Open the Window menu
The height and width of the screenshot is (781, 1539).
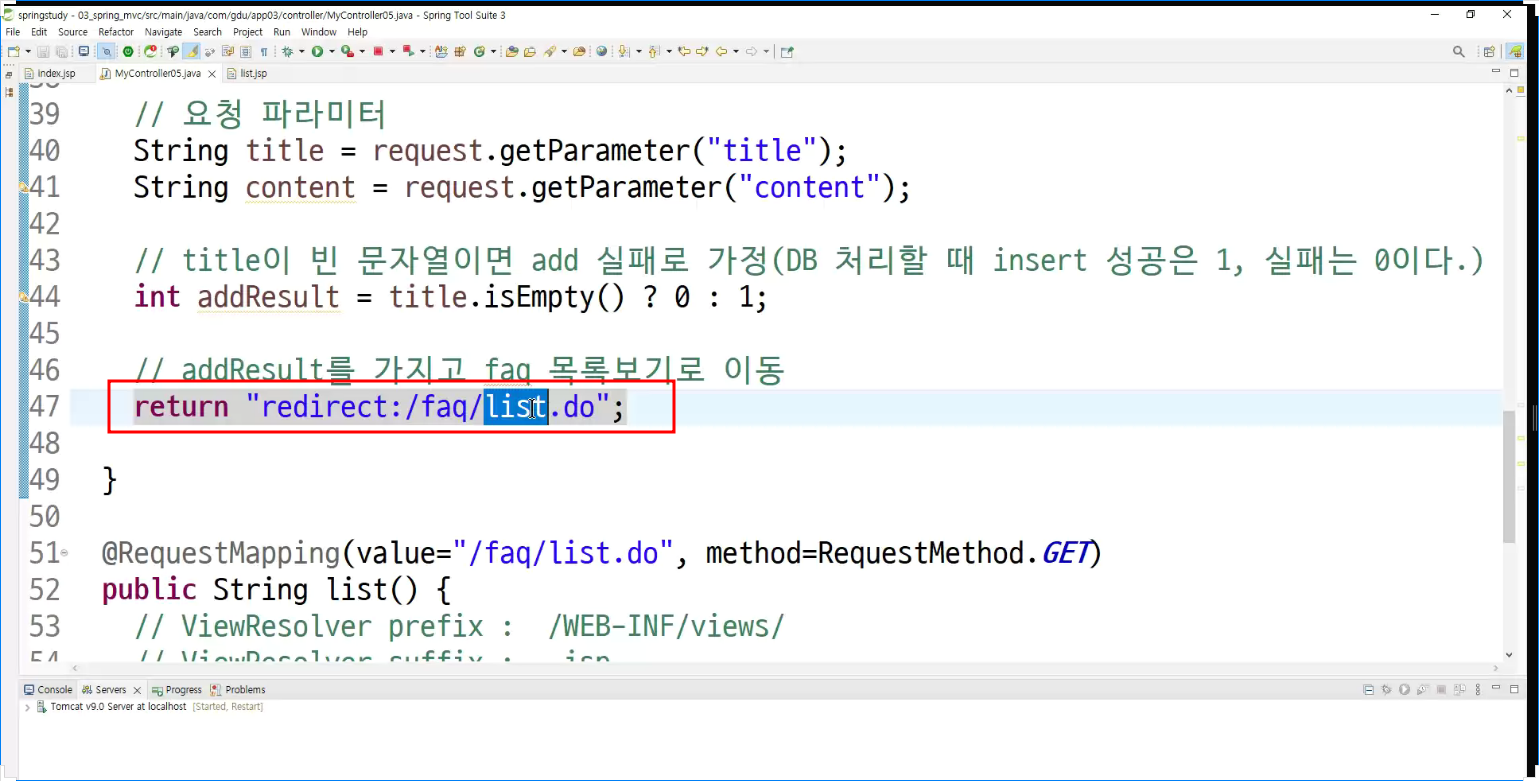(x=319, y=32)
